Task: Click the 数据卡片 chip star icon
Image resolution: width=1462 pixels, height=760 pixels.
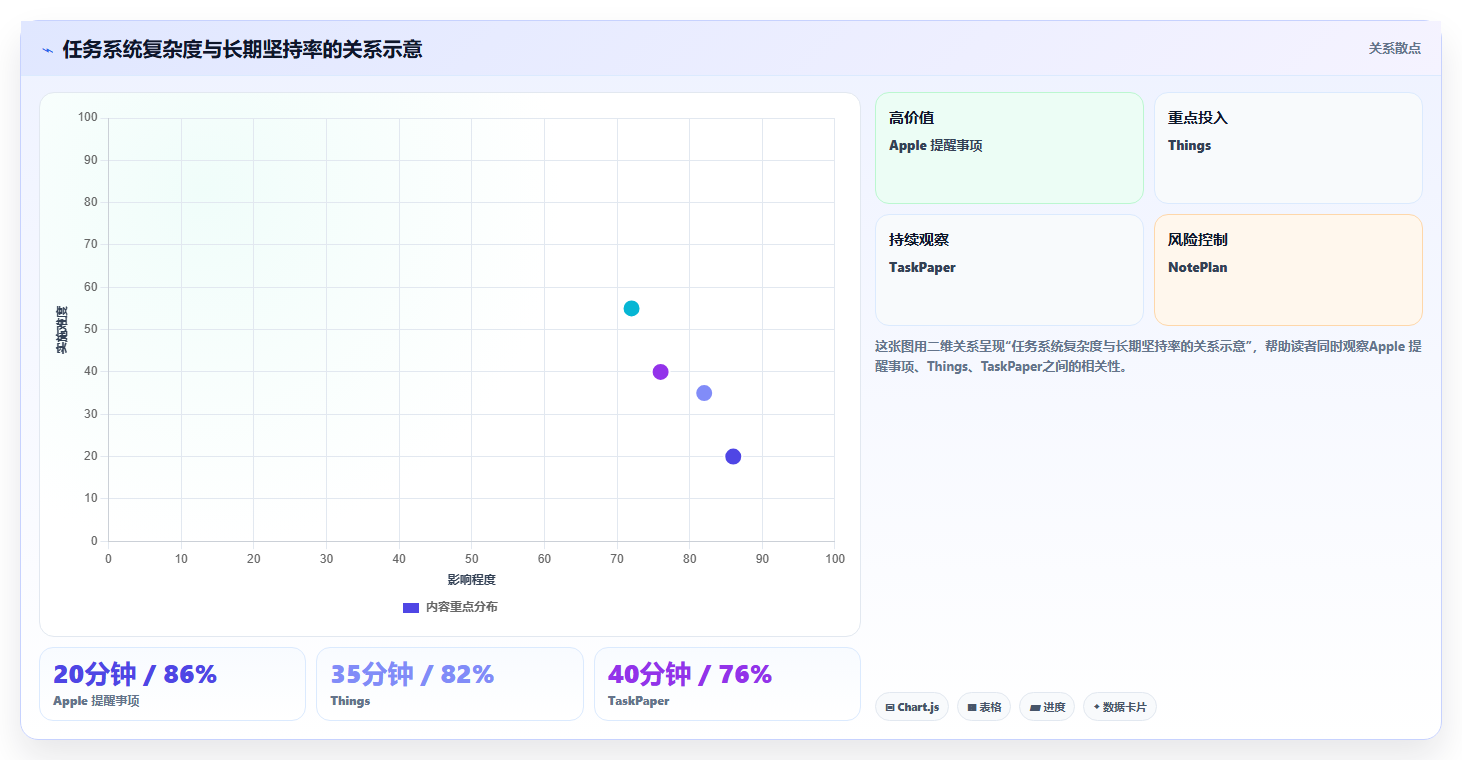Action: pyautogui.click(x=1097, y=707)
